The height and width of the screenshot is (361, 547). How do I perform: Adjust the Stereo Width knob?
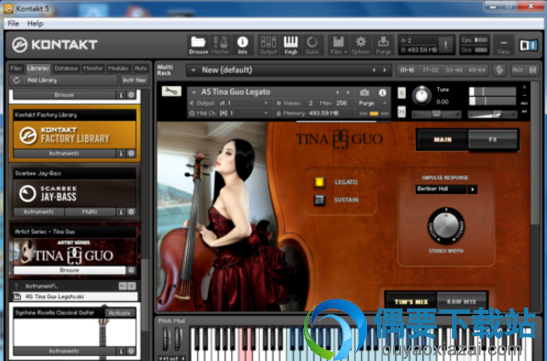tap(446, 226)
